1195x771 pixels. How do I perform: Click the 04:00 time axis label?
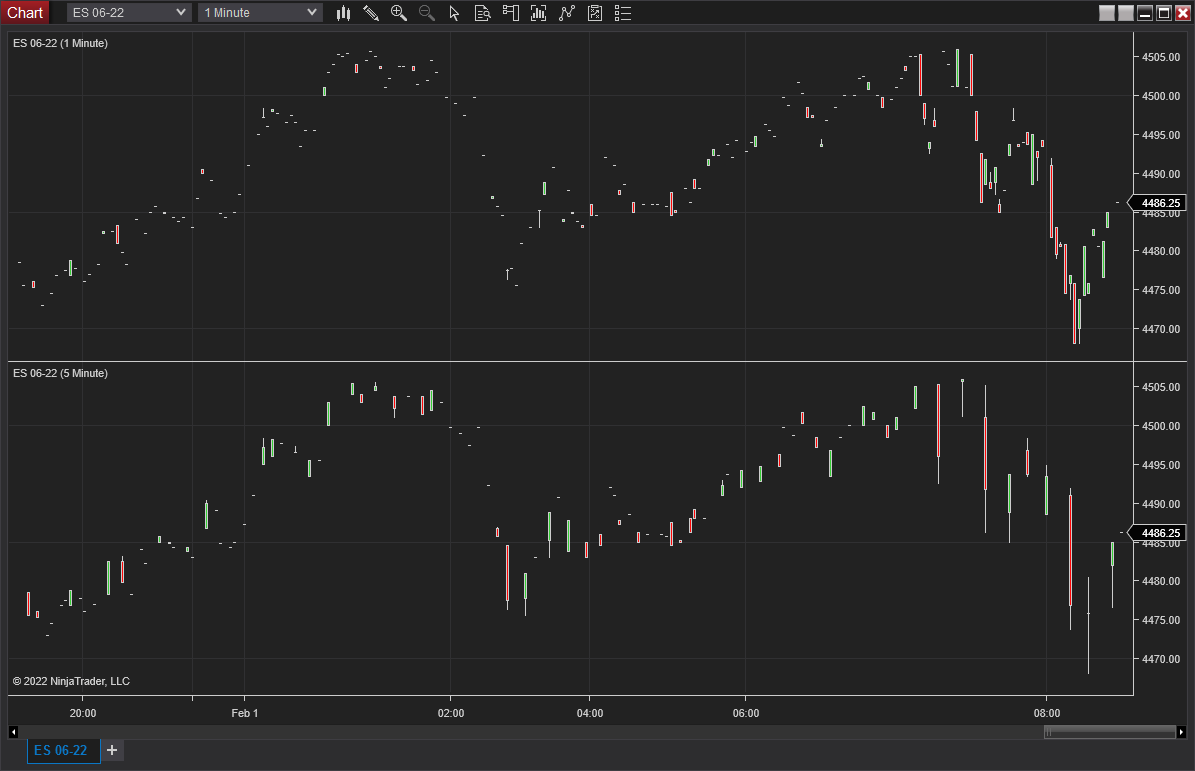[590, 713]
